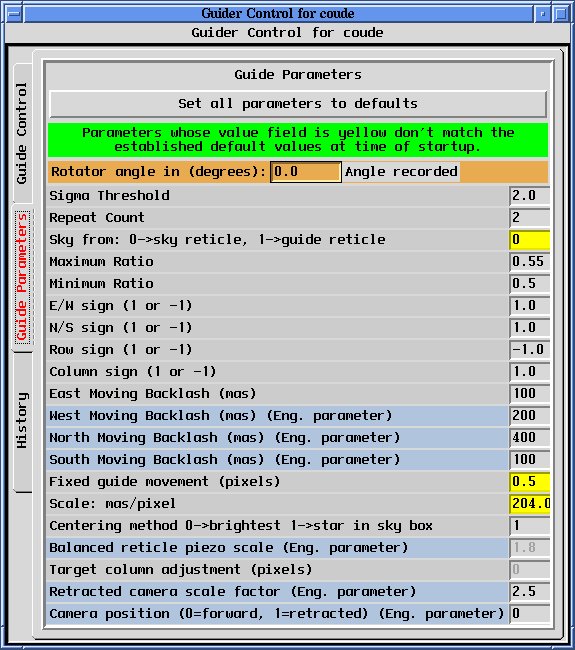This screenshot has height=650, width=575.
Task: Click the Guide Parameters heading text
Action: tap(298, 75)
